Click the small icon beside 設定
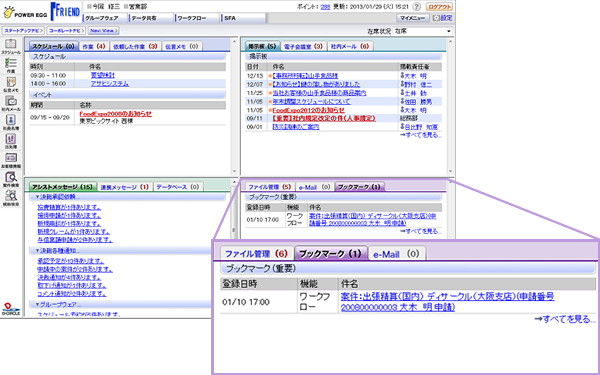 [435, 18]
